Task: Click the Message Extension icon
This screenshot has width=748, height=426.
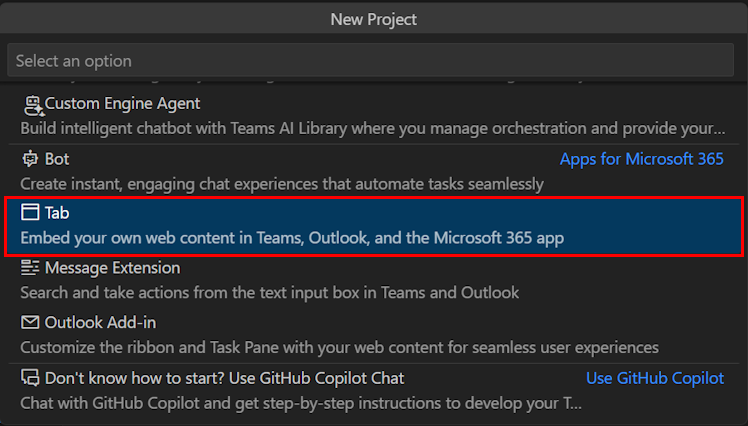Action: tap(30, 268)
